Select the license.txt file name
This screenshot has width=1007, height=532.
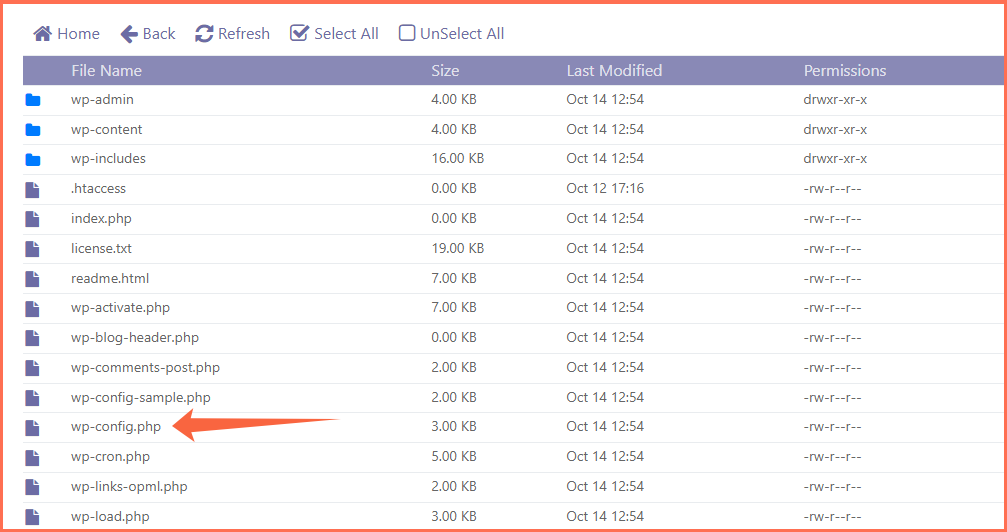[x=101, y=249]
